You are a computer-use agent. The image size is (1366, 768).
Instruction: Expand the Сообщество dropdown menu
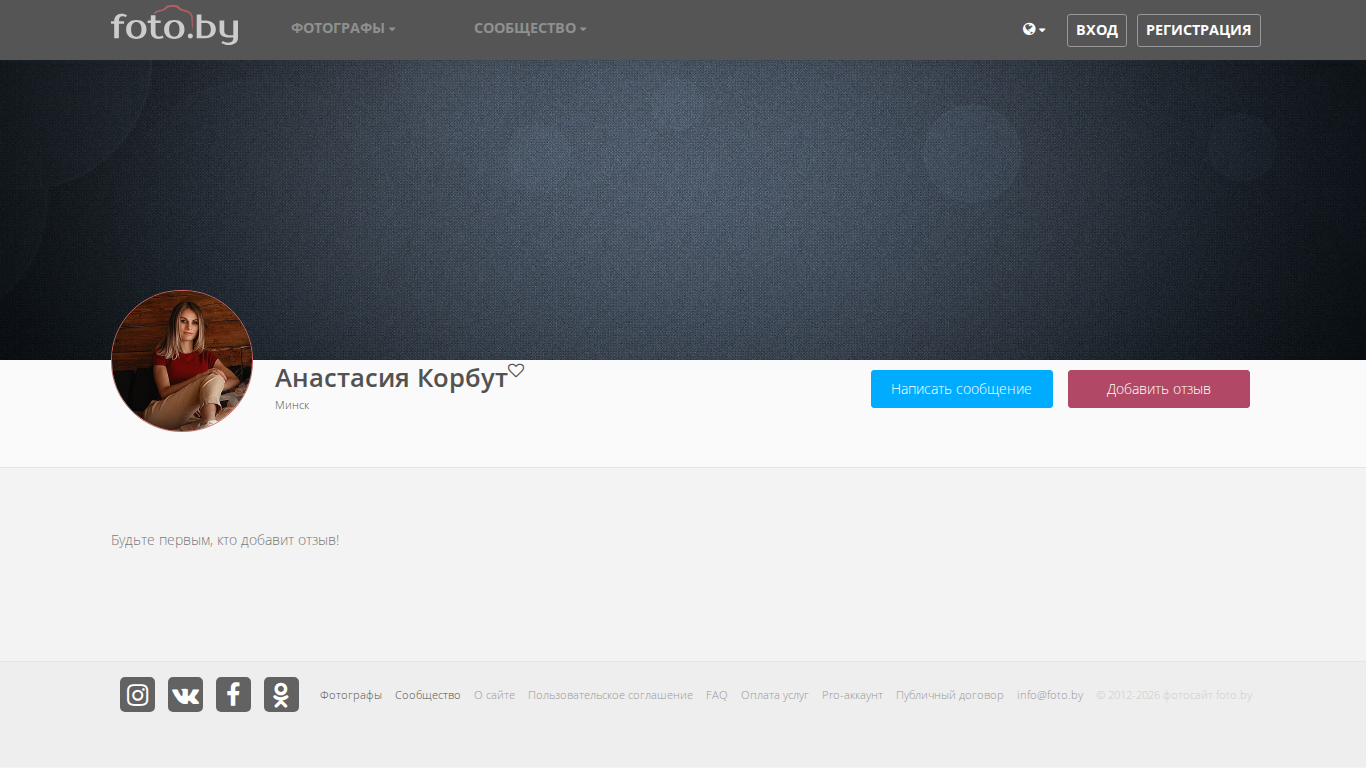coord(530,29)
